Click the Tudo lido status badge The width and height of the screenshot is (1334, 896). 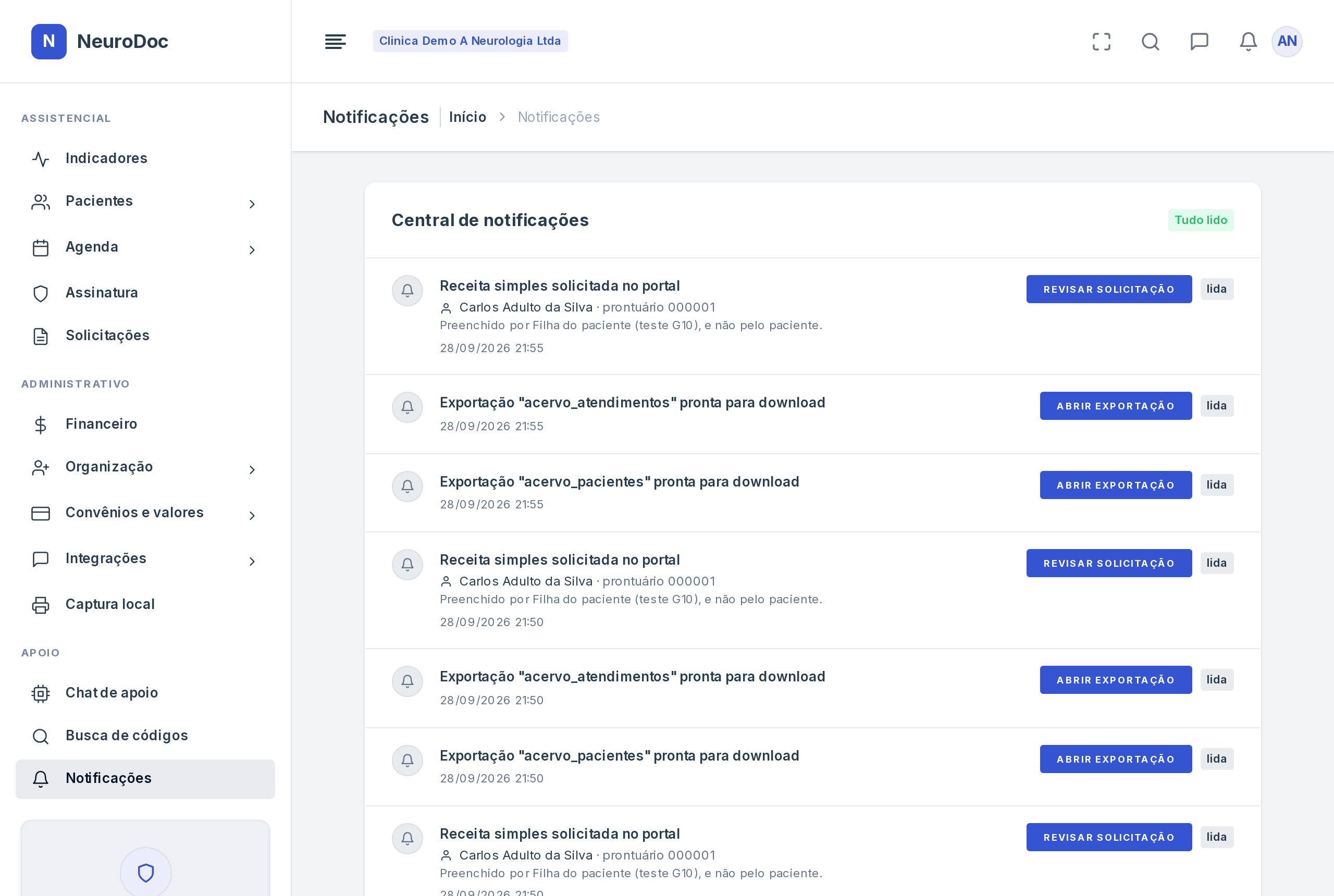click(x=1201, y=220)
